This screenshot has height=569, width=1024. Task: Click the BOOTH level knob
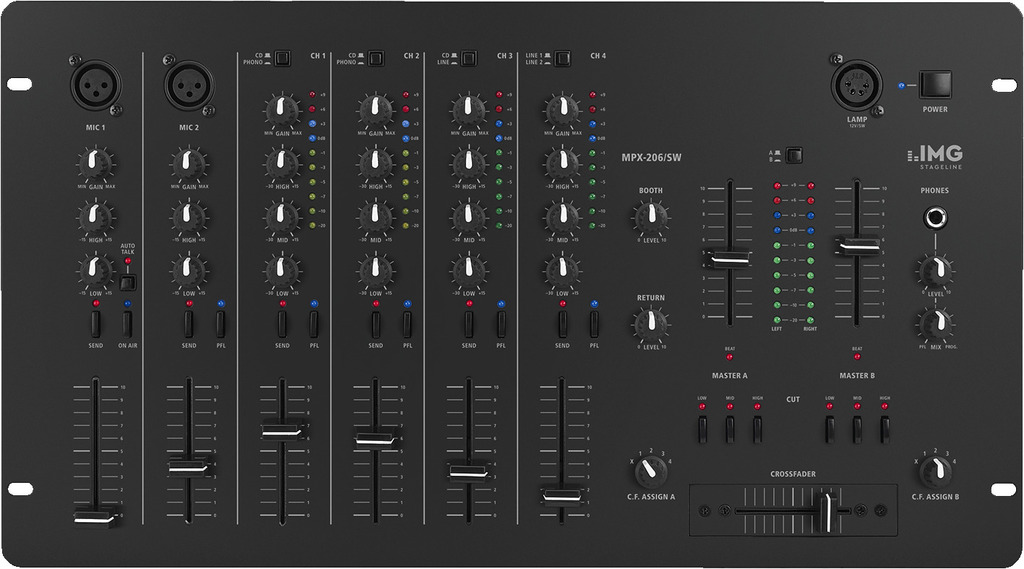pyautogui.click(x=651, y=214)
